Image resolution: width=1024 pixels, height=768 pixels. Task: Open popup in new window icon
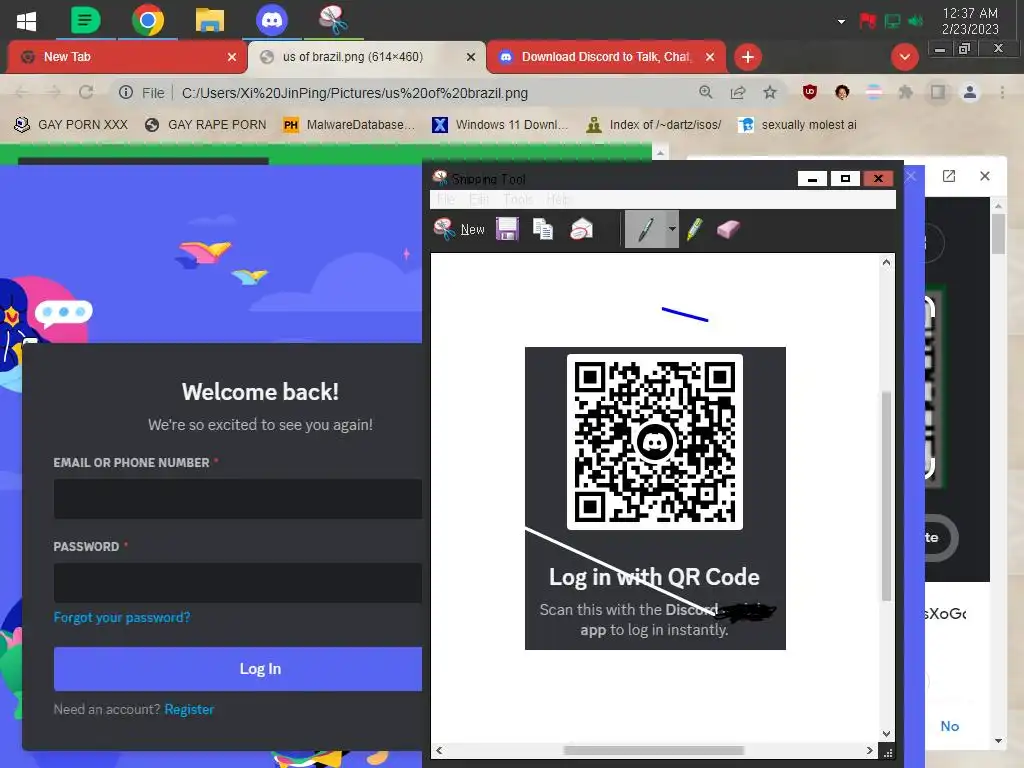pyautogui.click(x=949, y=176)
